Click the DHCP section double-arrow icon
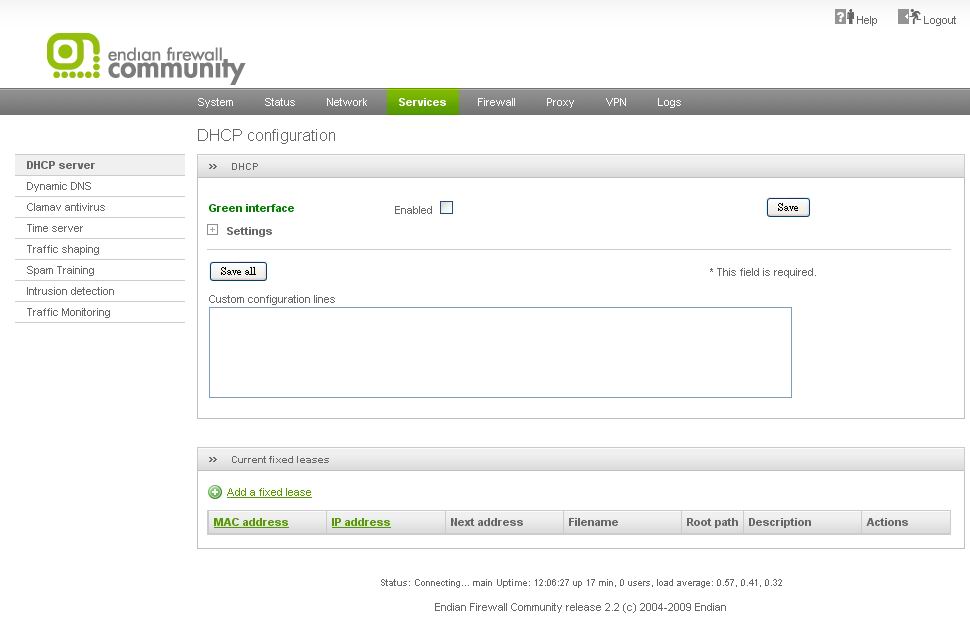Viewport: 970px width, 631px height. [x=213, y=166]
